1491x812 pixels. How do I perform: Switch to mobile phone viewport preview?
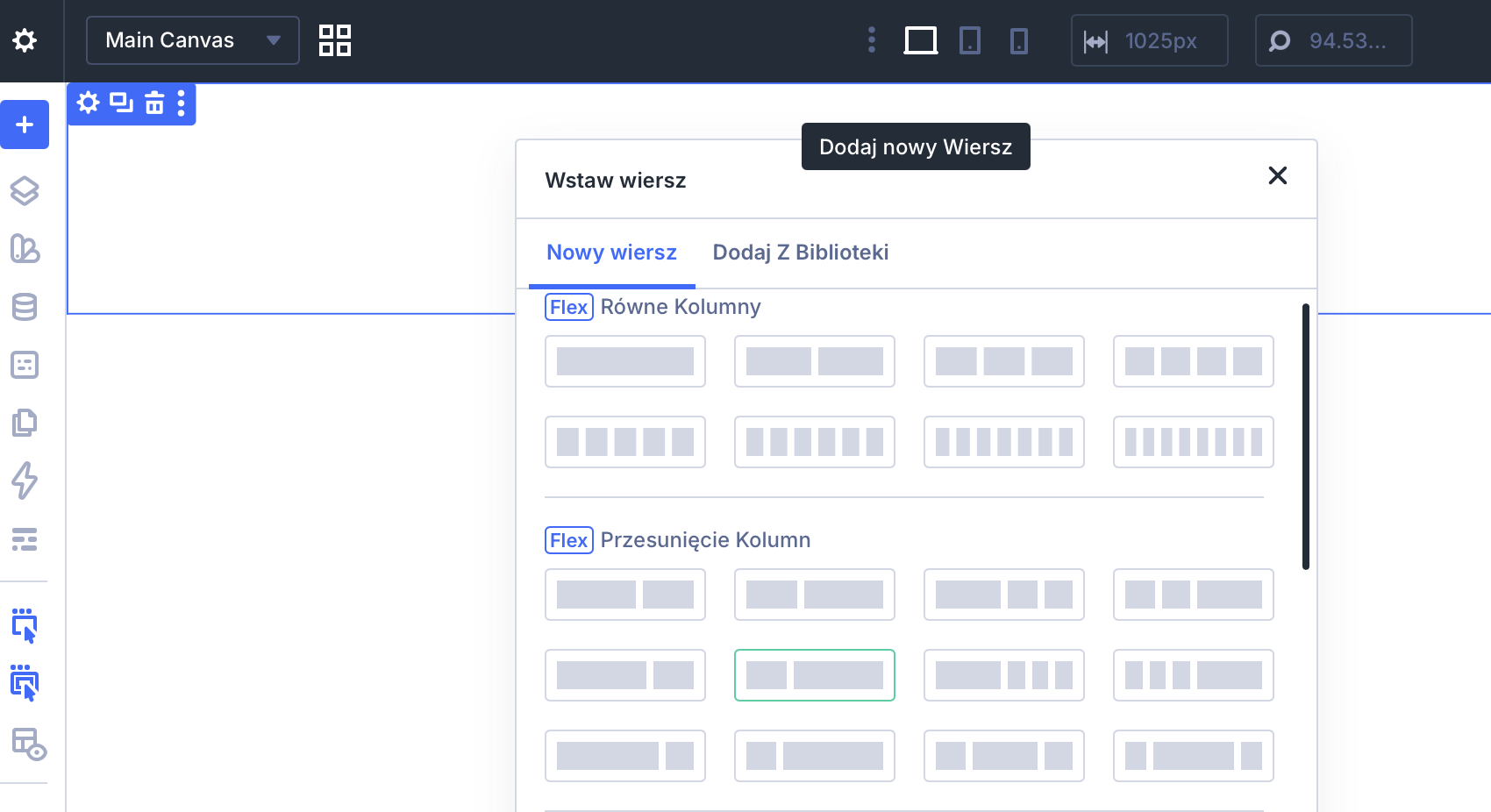tap(1018, 40)
